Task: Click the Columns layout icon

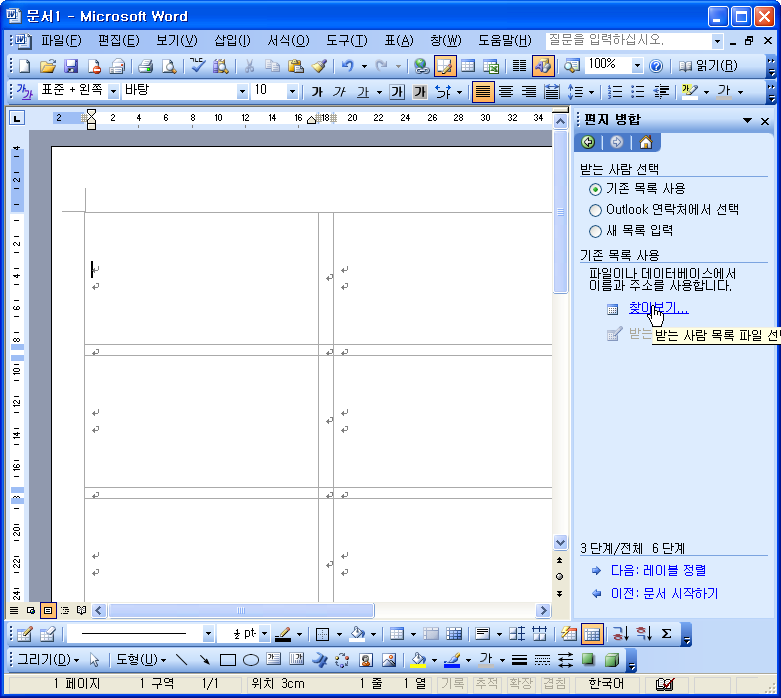Action: click(520, 66)
